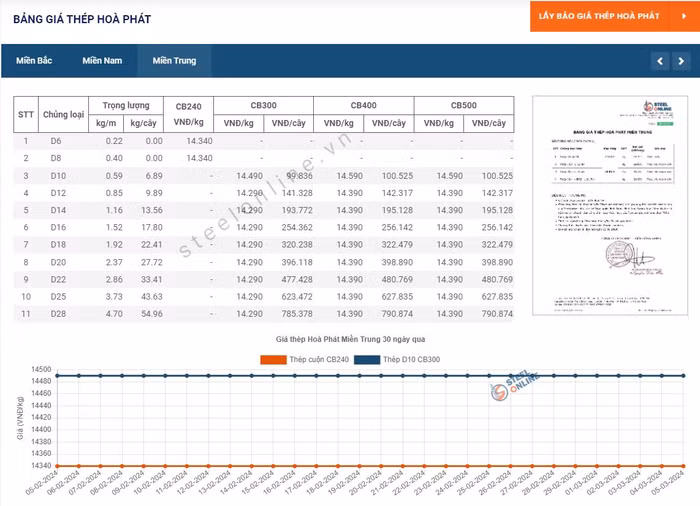Switch to the Miền Bắc tab
The width and height of the screenshot is (700, 506).
pos(34,61)
